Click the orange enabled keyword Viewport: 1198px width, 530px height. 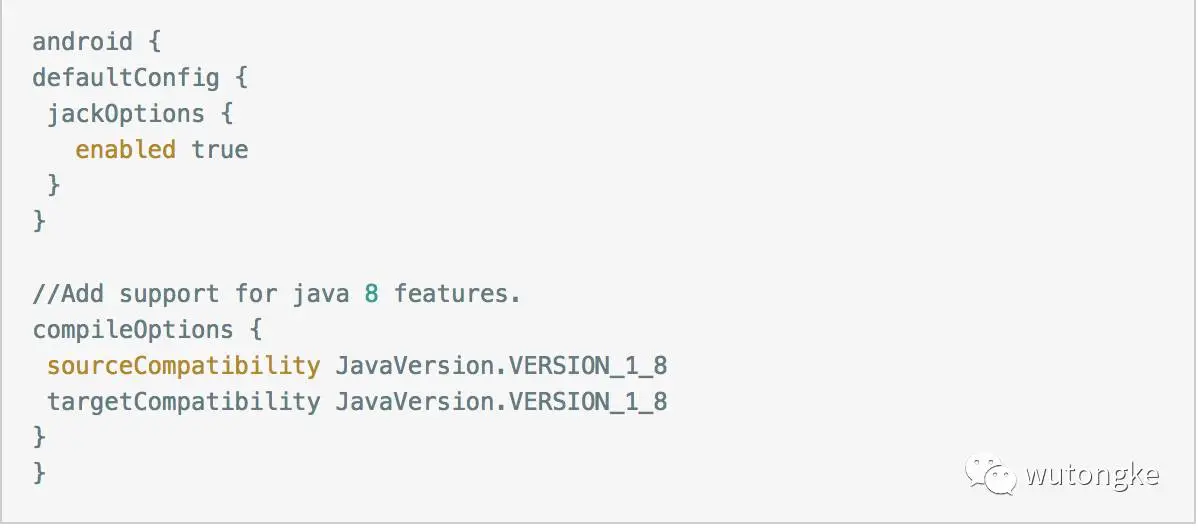(x=125, y=150)
